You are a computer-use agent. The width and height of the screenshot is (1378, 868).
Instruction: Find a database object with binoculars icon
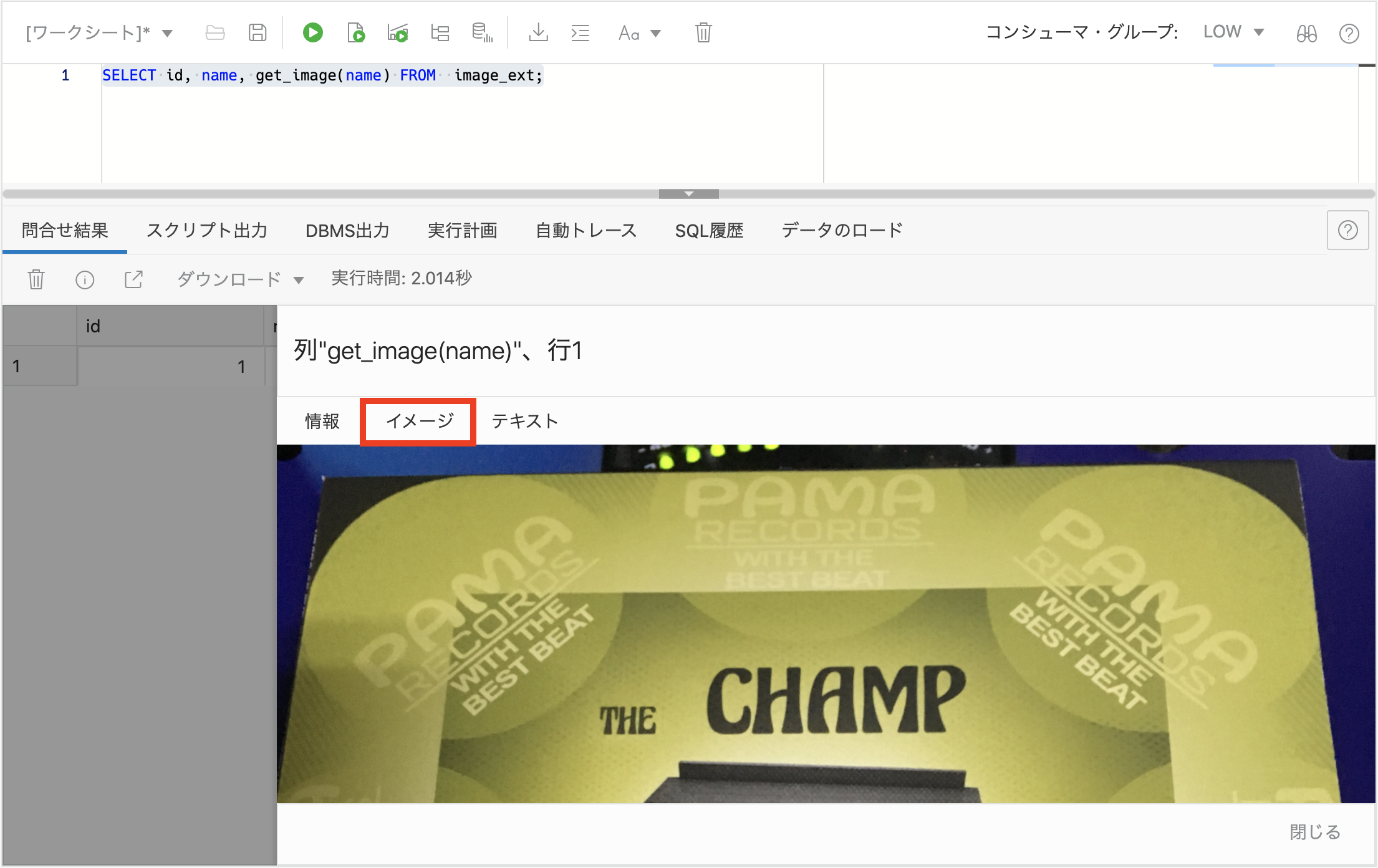1306,32
